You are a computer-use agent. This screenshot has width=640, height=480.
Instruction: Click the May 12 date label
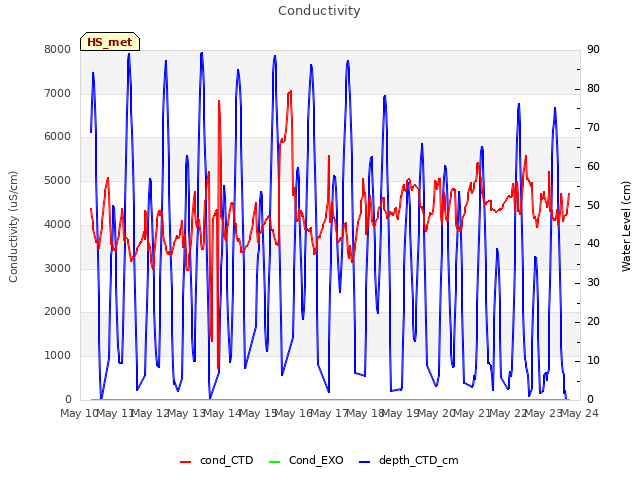coord(151,413)
